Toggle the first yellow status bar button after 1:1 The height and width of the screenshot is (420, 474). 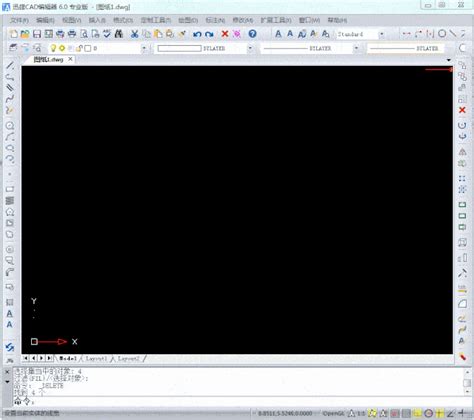(x=372, y=414)
